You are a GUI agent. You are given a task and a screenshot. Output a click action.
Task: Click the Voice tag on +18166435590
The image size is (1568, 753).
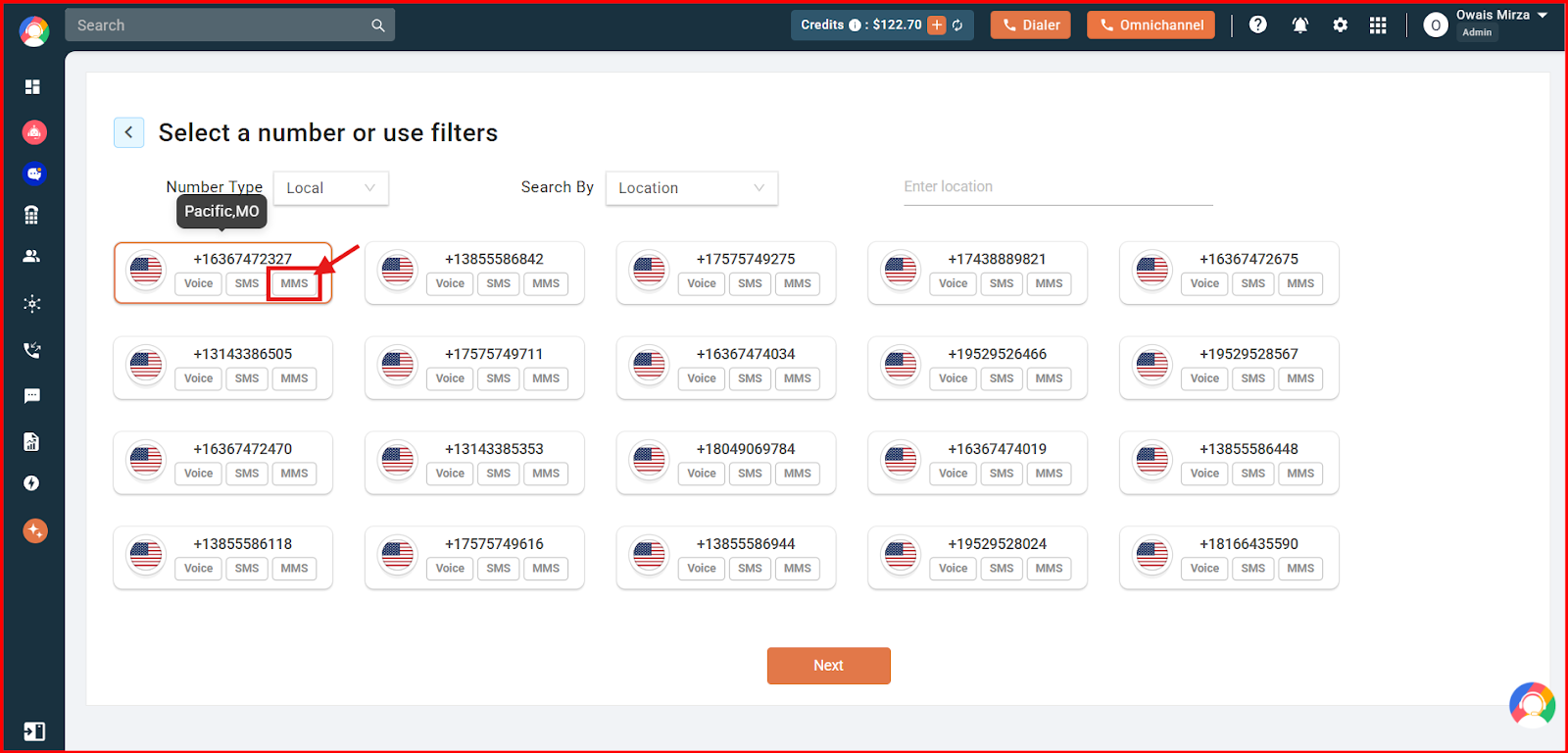1204,568
